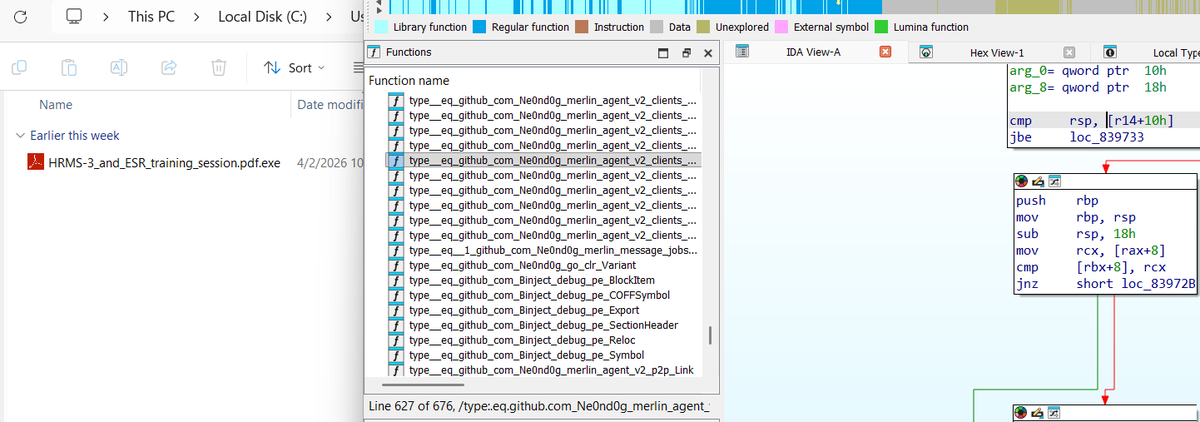The image size is (1200, 422).
Task: Click the red PDF icon of HRMS-3 file
Action: click(x=34, y=163)
